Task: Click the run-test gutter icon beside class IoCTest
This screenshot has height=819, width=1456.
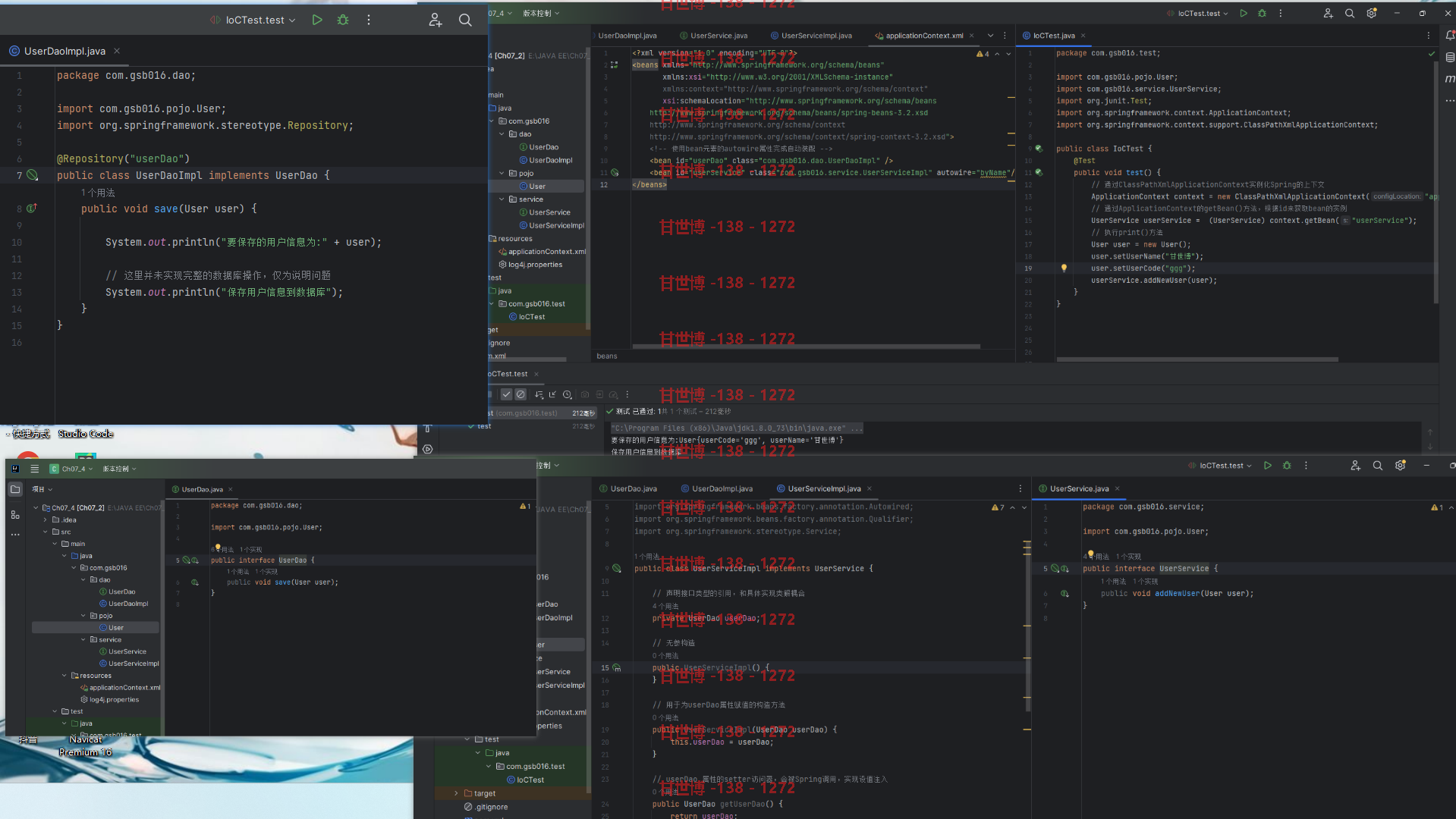Action: [1039, 149]
